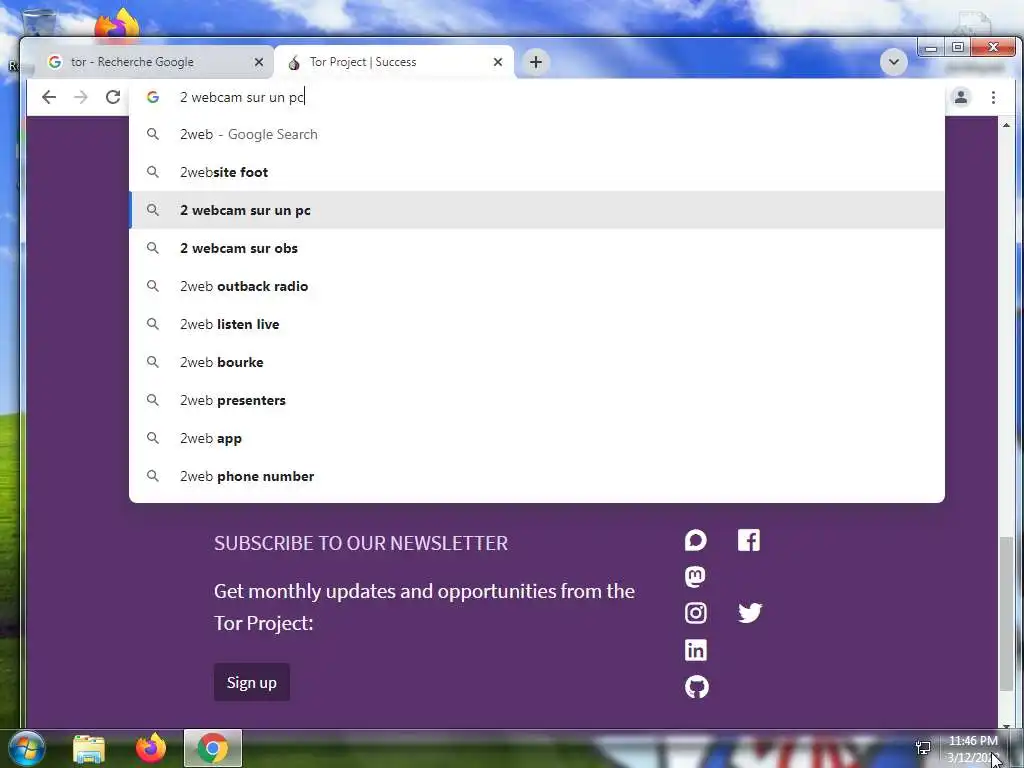Select '2web - Google Search' suggestion

coord(537,134)
